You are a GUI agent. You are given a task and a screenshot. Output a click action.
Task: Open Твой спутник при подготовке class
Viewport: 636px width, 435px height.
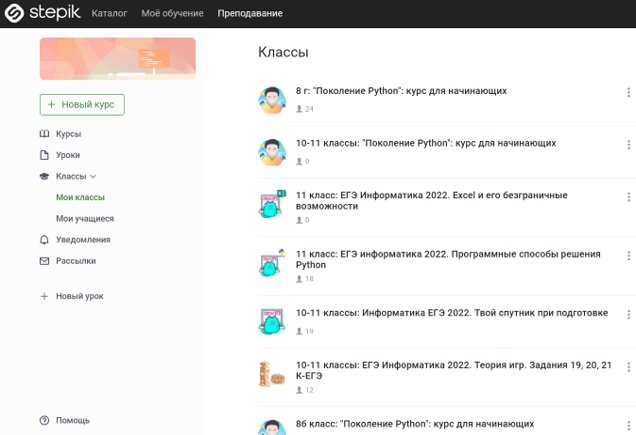coord(452,313)
